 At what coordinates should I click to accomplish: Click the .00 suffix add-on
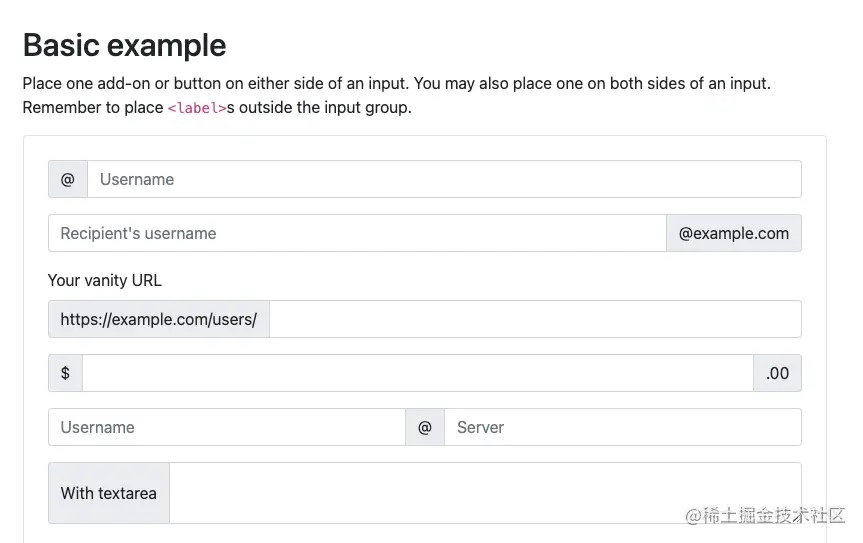[777, 373]
